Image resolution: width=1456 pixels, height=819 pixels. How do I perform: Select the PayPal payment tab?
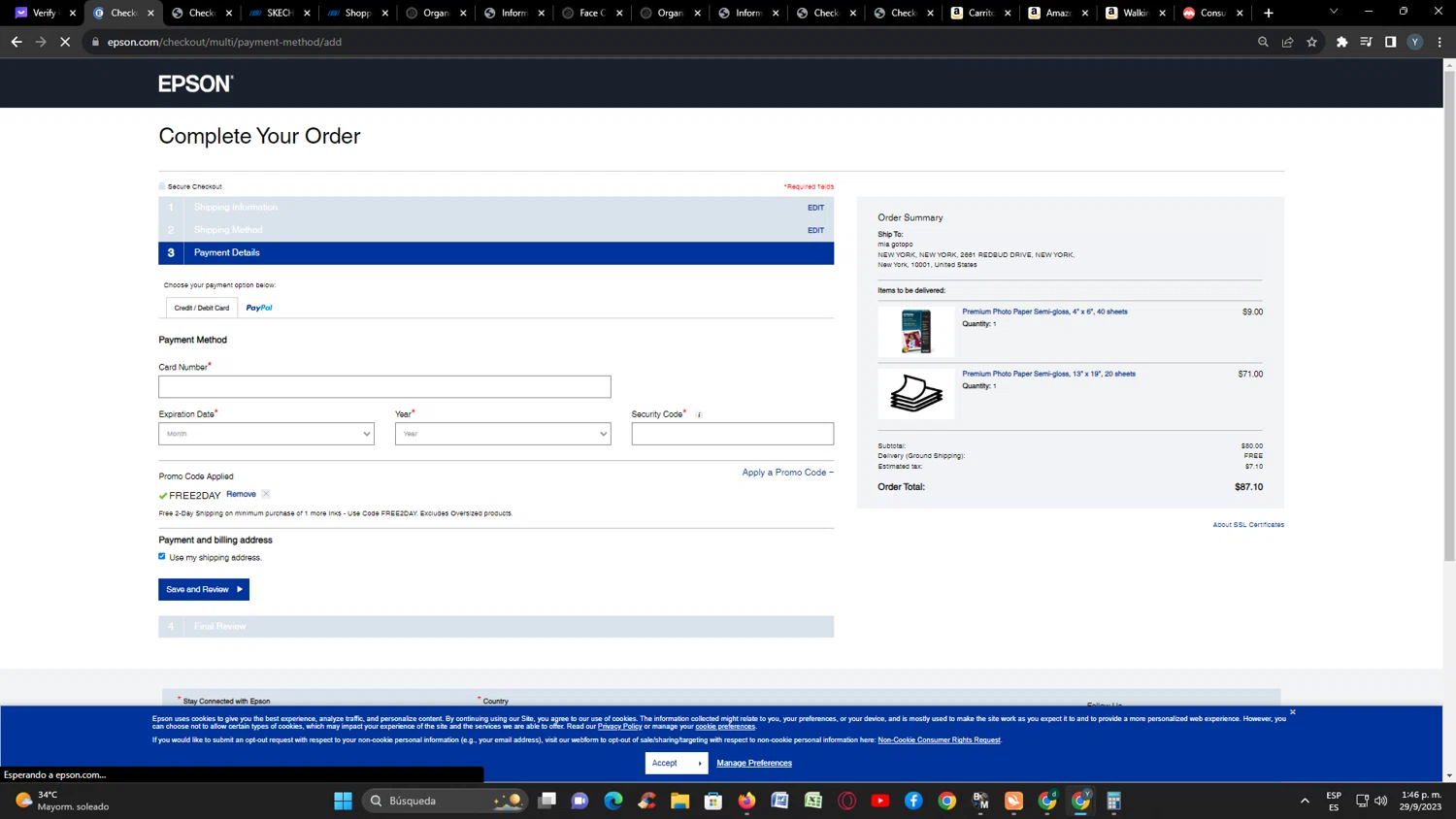pyautogui.click(x=259, y=308)
